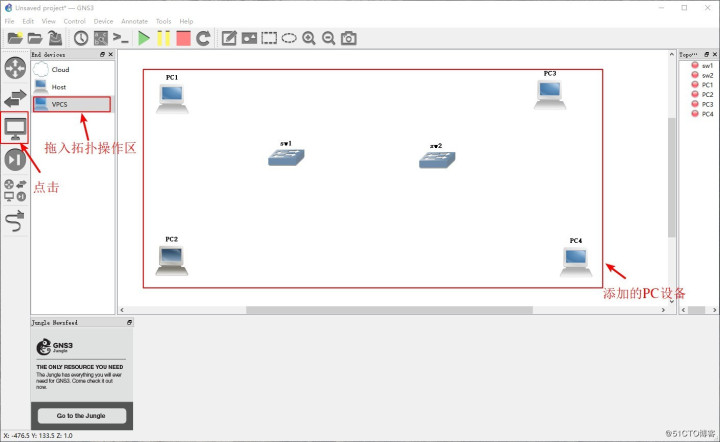
Task: Browse all devices in sidebar
Action: click(x=15, y=190)
